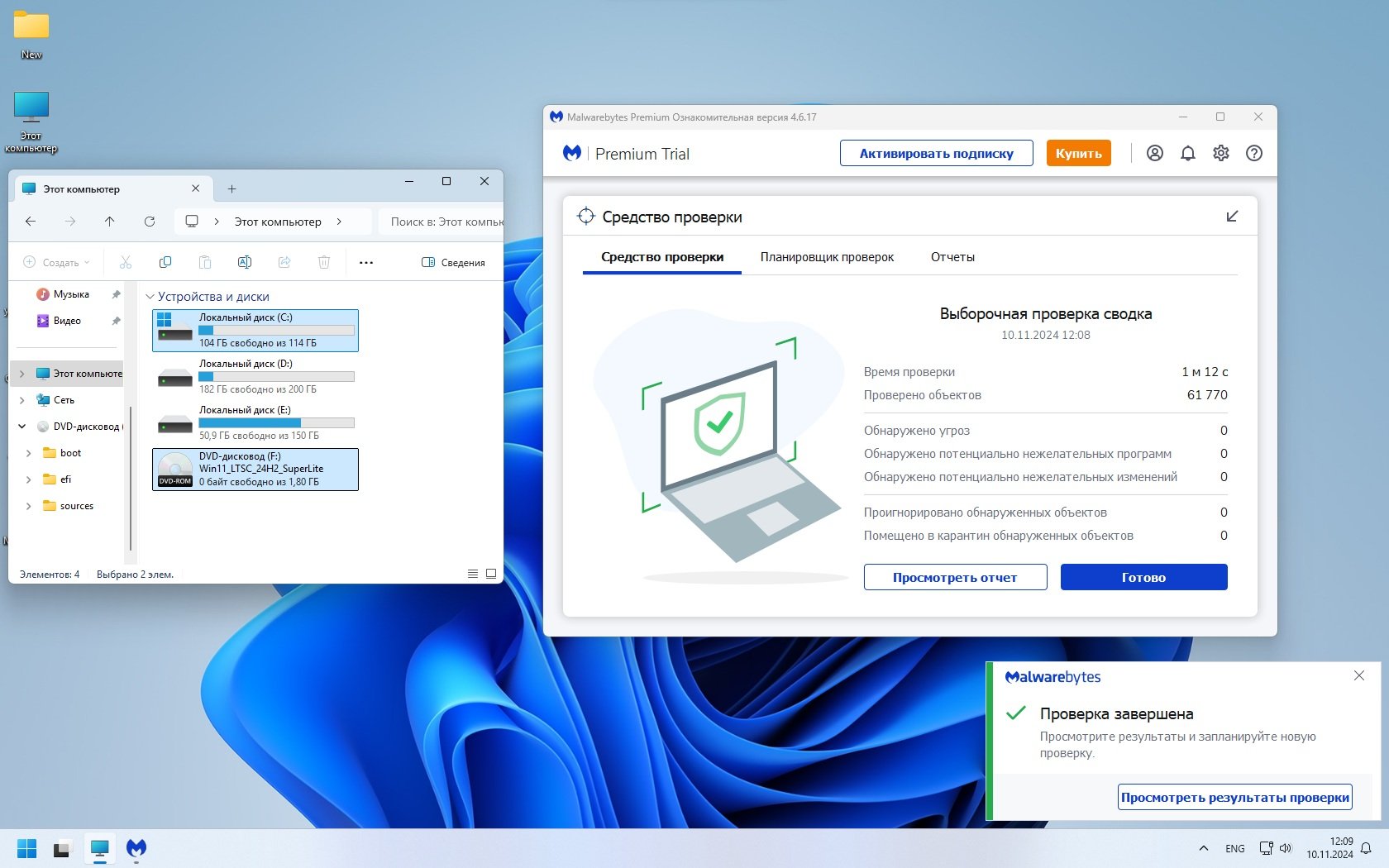This screenshot has height=868, width=1389.
Task: Select Video in navigation pane
Action: tap(67, 321)
